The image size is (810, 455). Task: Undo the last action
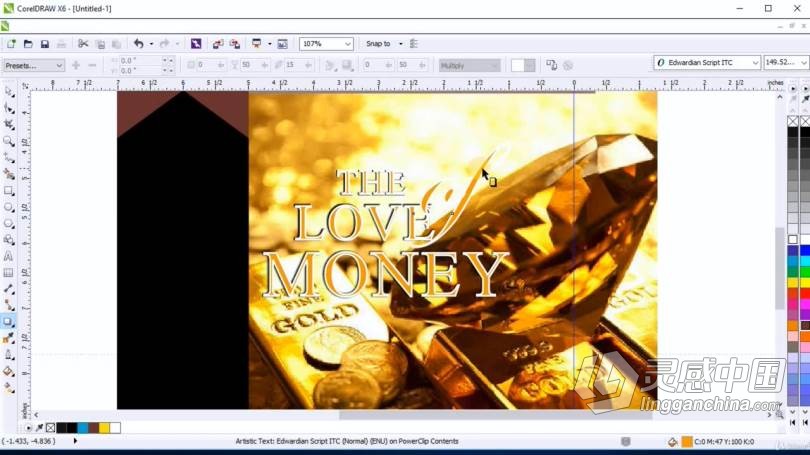pos(138,44)
